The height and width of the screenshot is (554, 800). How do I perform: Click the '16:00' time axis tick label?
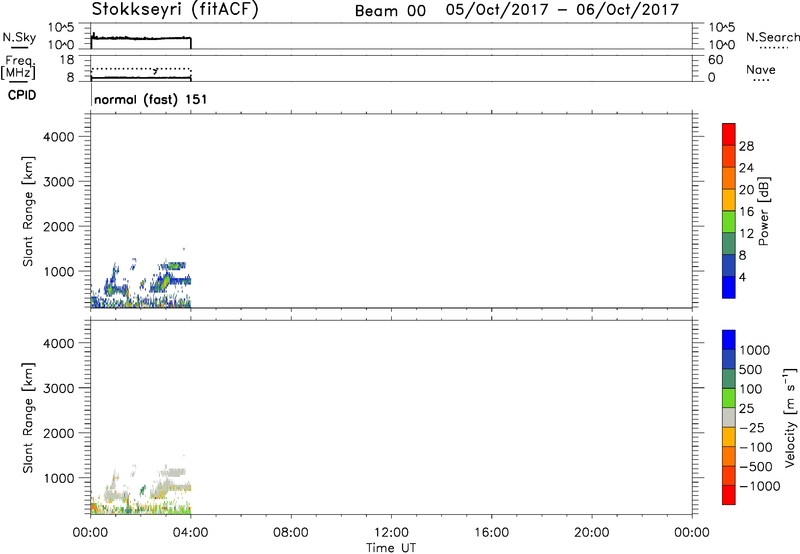(491, 533)
